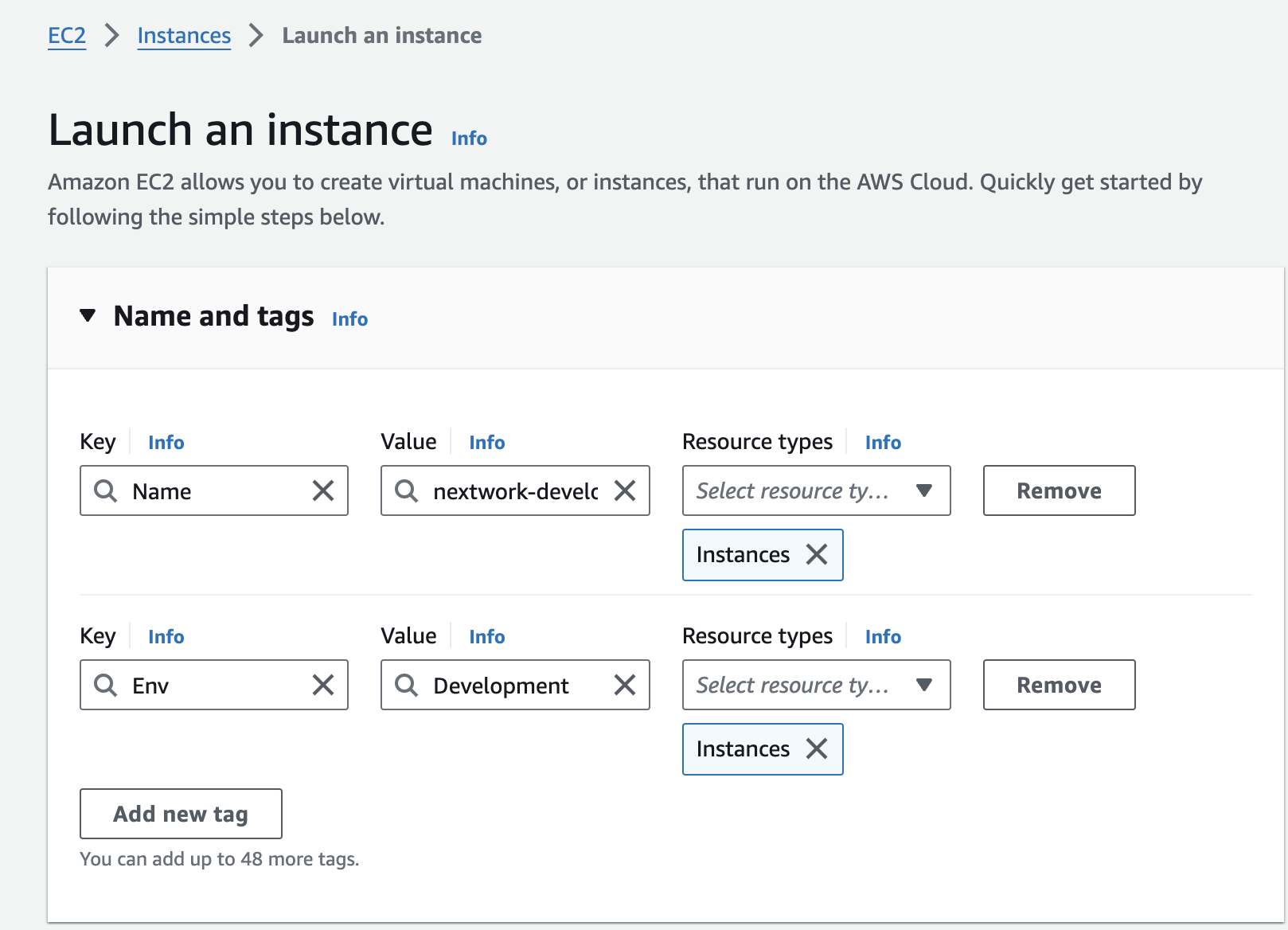Clear the nextwork-devel value field X icon
The width and height of the screenshot is (1288, 930).
click(625, 490)
